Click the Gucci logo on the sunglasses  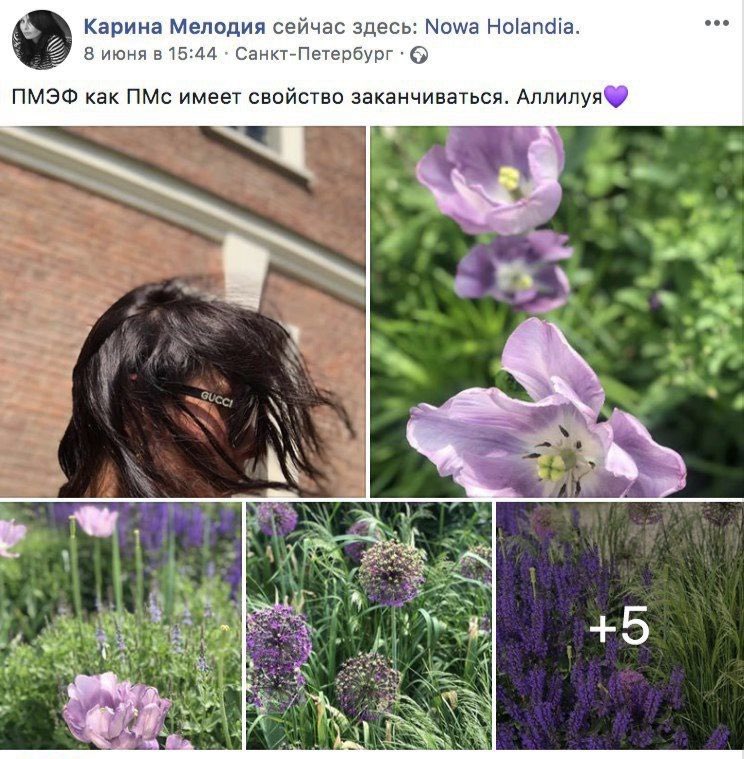pyautogui.click(x=217, y=399)
